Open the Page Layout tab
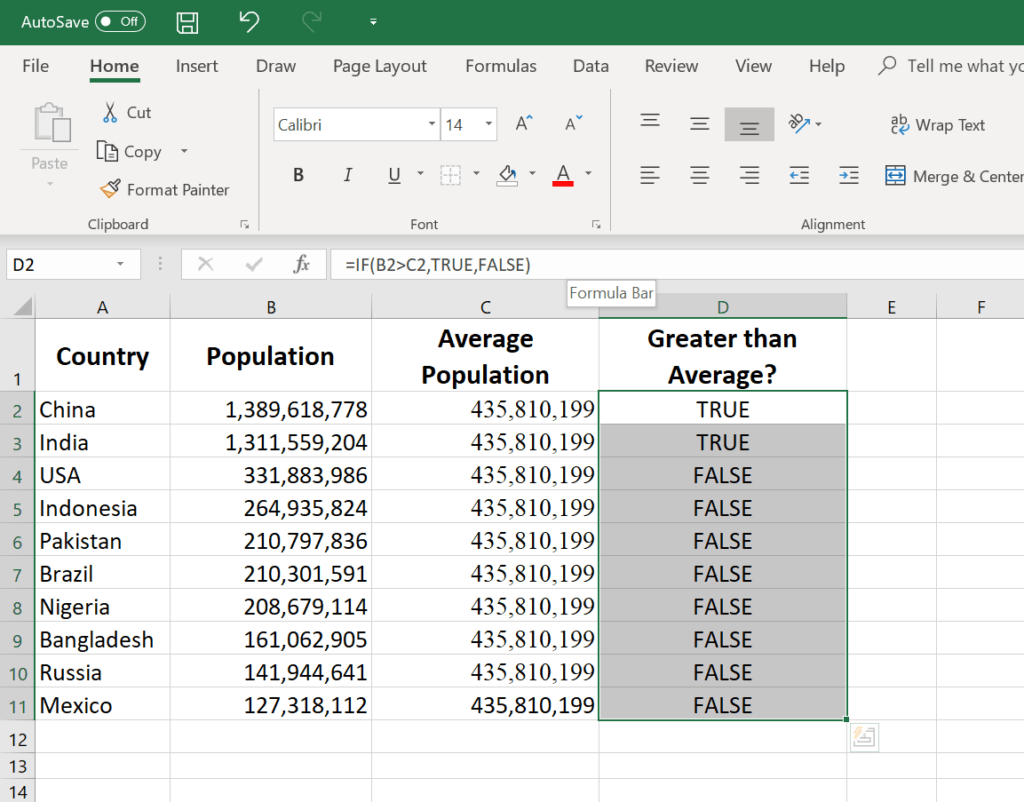The width and height of the screenshot is (1024, 802). coord(379,66)
